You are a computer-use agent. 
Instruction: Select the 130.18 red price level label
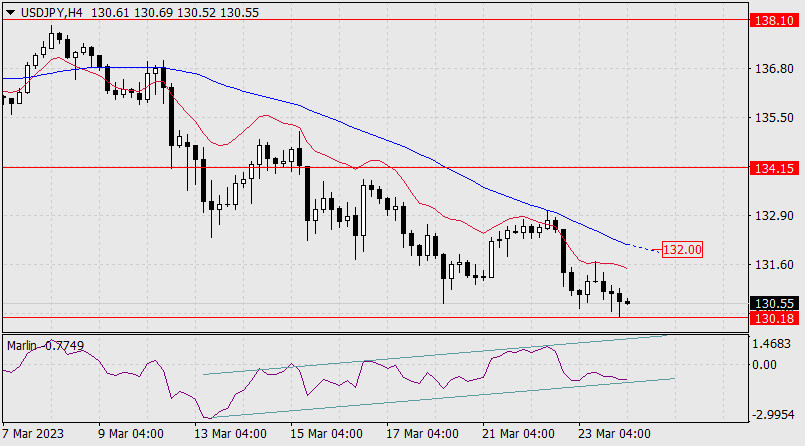click(774, 318)
